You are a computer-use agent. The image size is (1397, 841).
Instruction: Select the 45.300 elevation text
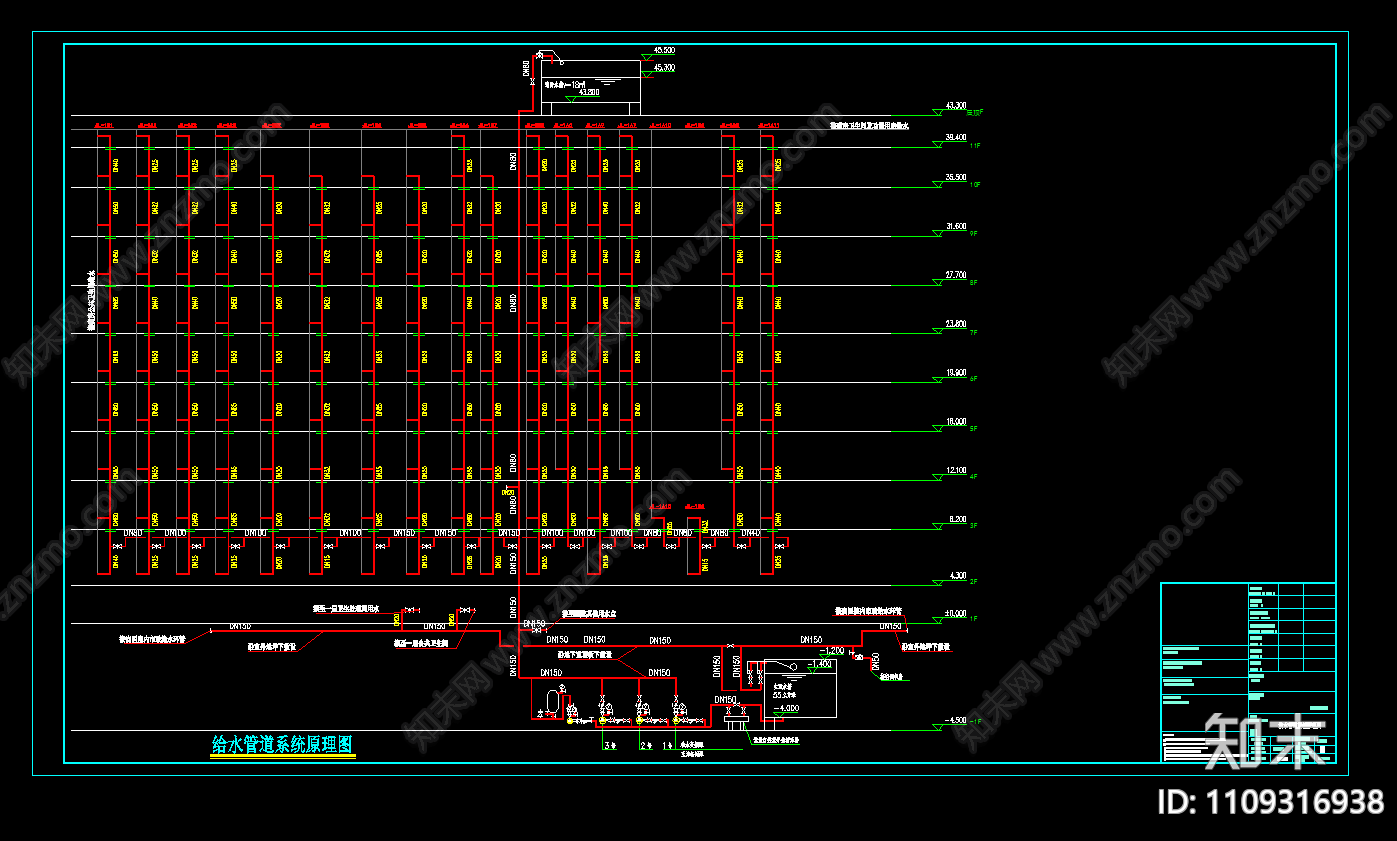(664, 68)
